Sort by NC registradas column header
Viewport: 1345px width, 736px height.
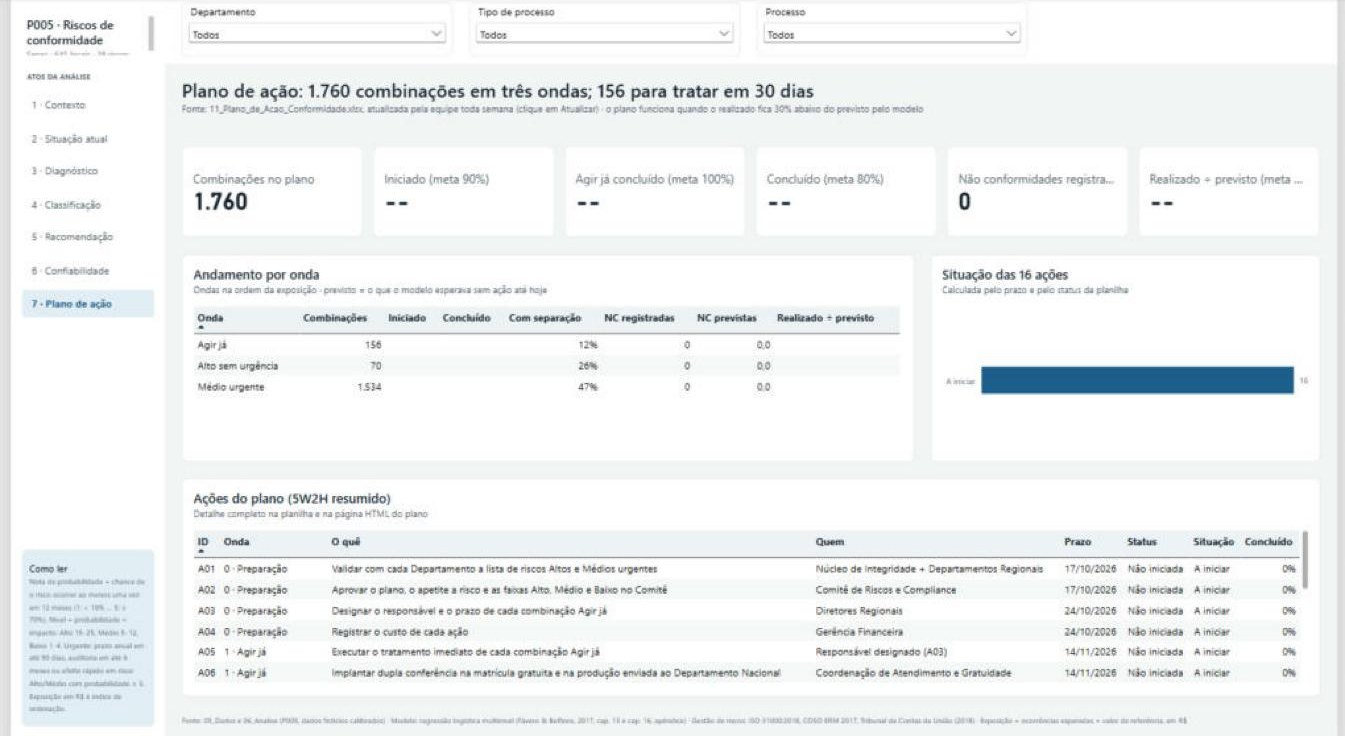tap(639, 318)
